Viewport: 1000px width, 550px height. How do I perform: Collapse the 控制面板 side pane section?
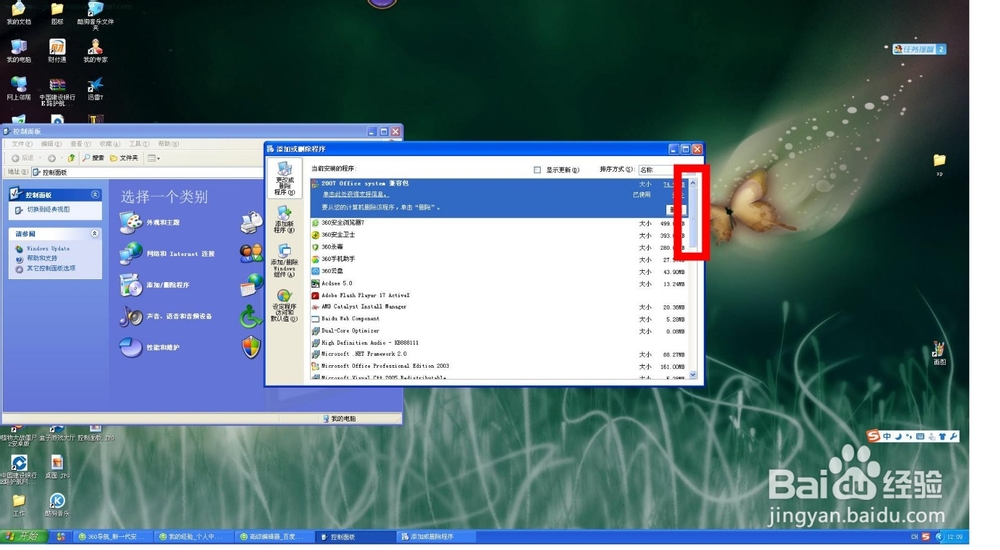click(95, 195)
